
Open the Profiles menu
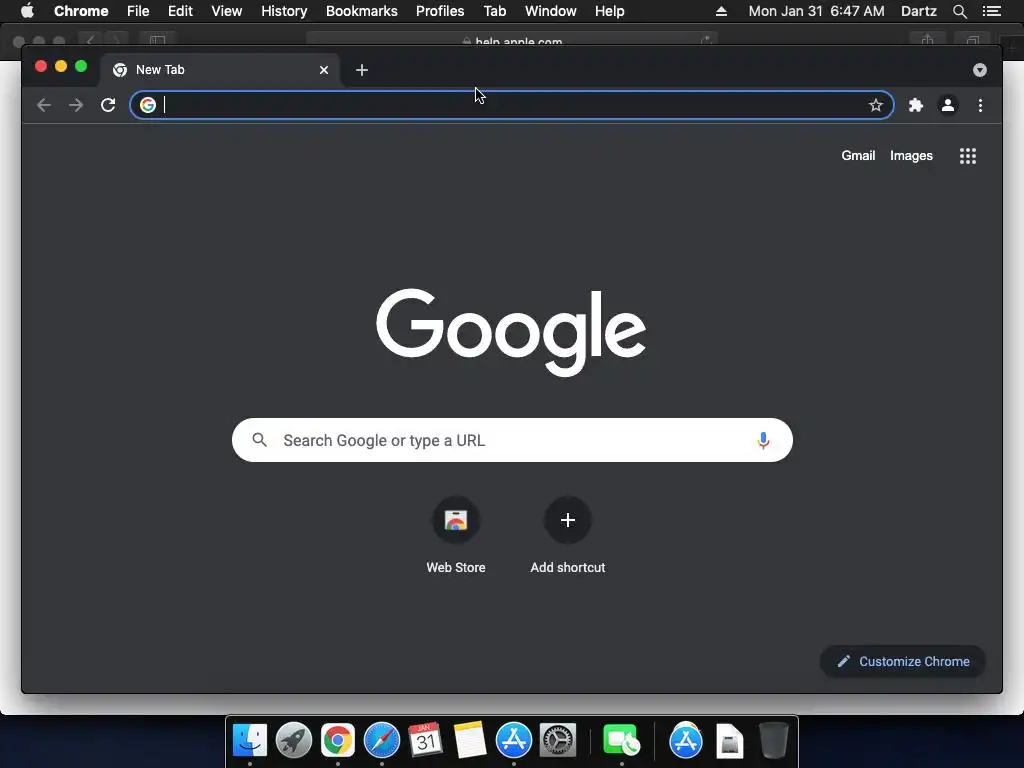coord(440,11)
